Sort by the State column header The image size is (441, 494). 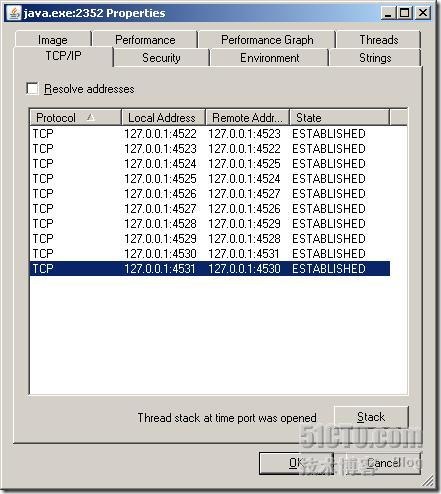339,117
